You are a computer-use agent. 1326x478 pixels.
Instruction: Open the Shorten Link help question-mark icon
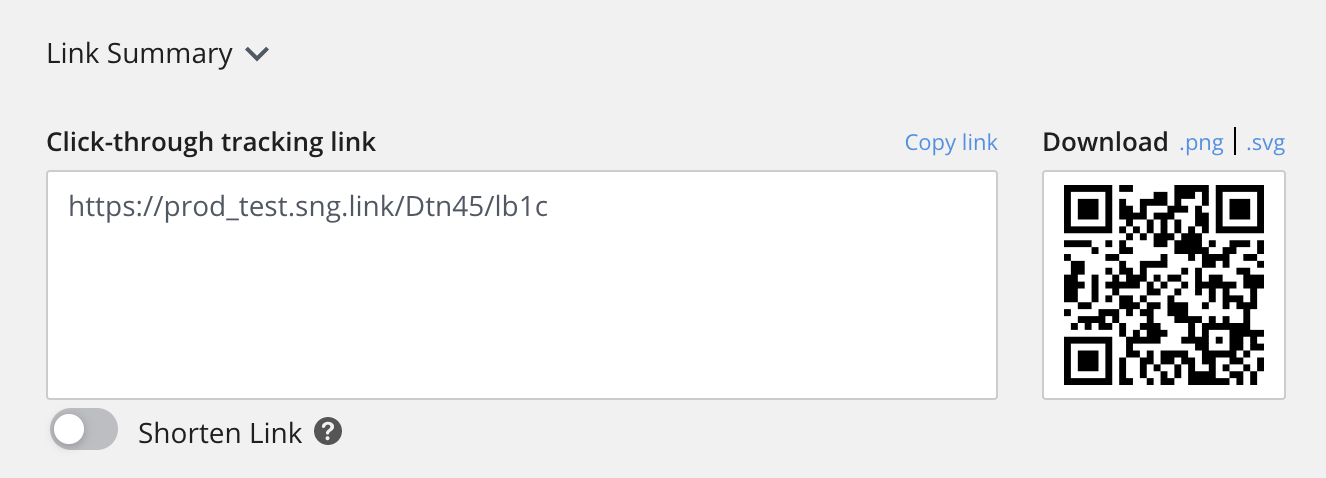pyautogui.click(x=328, y=432)
